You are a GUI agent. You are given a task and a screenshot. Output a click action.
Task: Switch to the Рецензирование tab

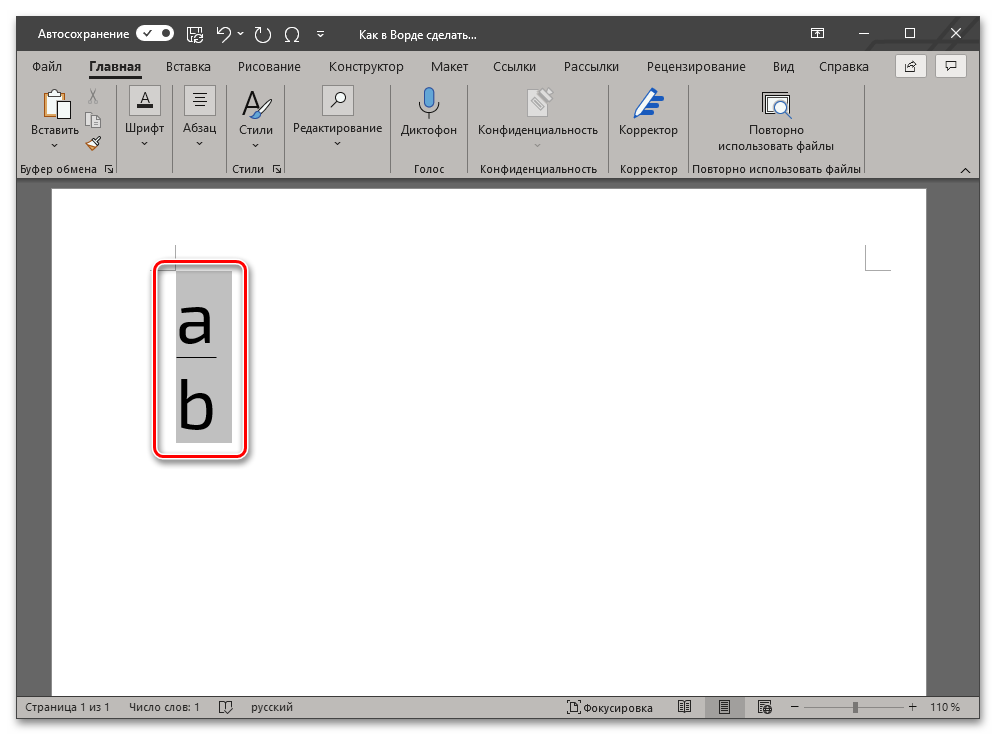(x=695, y=67)
